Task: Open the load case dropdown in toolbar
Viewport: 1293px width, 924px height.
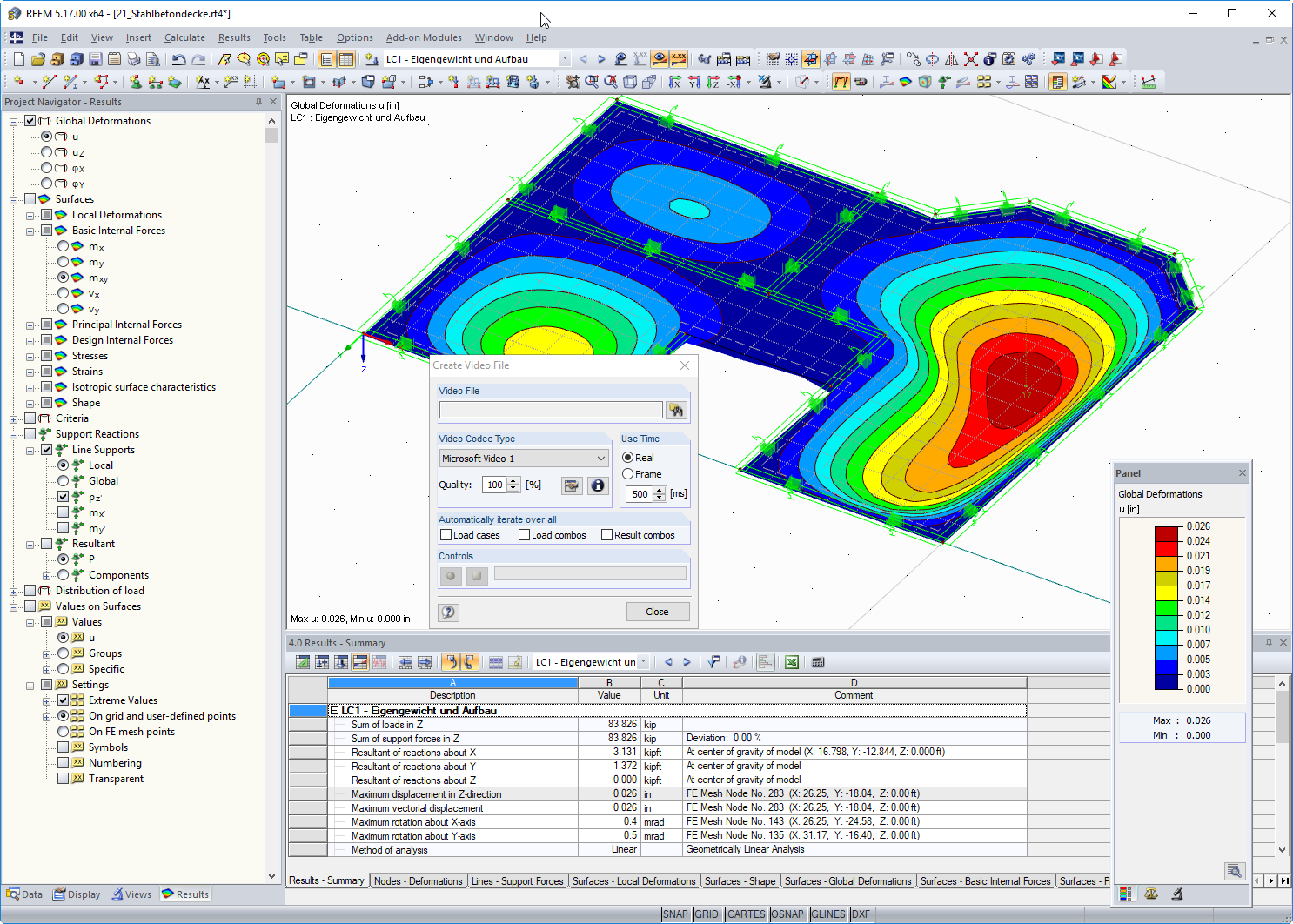Action: coord(564,59)
